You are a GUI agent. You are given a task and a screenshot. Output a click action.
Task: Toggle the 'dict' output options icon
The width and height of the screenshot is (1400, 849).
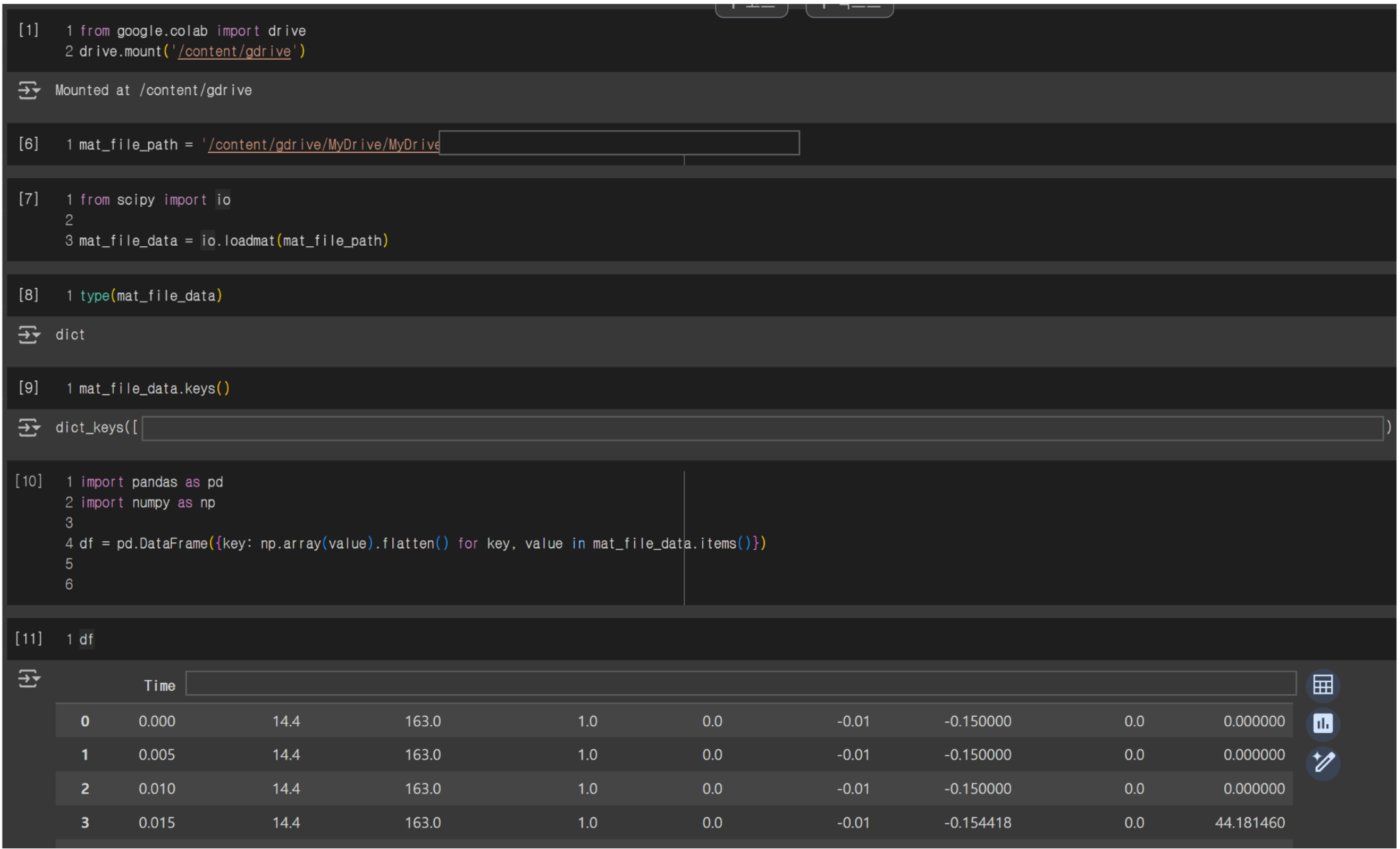pyautogui.click(x=28, y=334)
